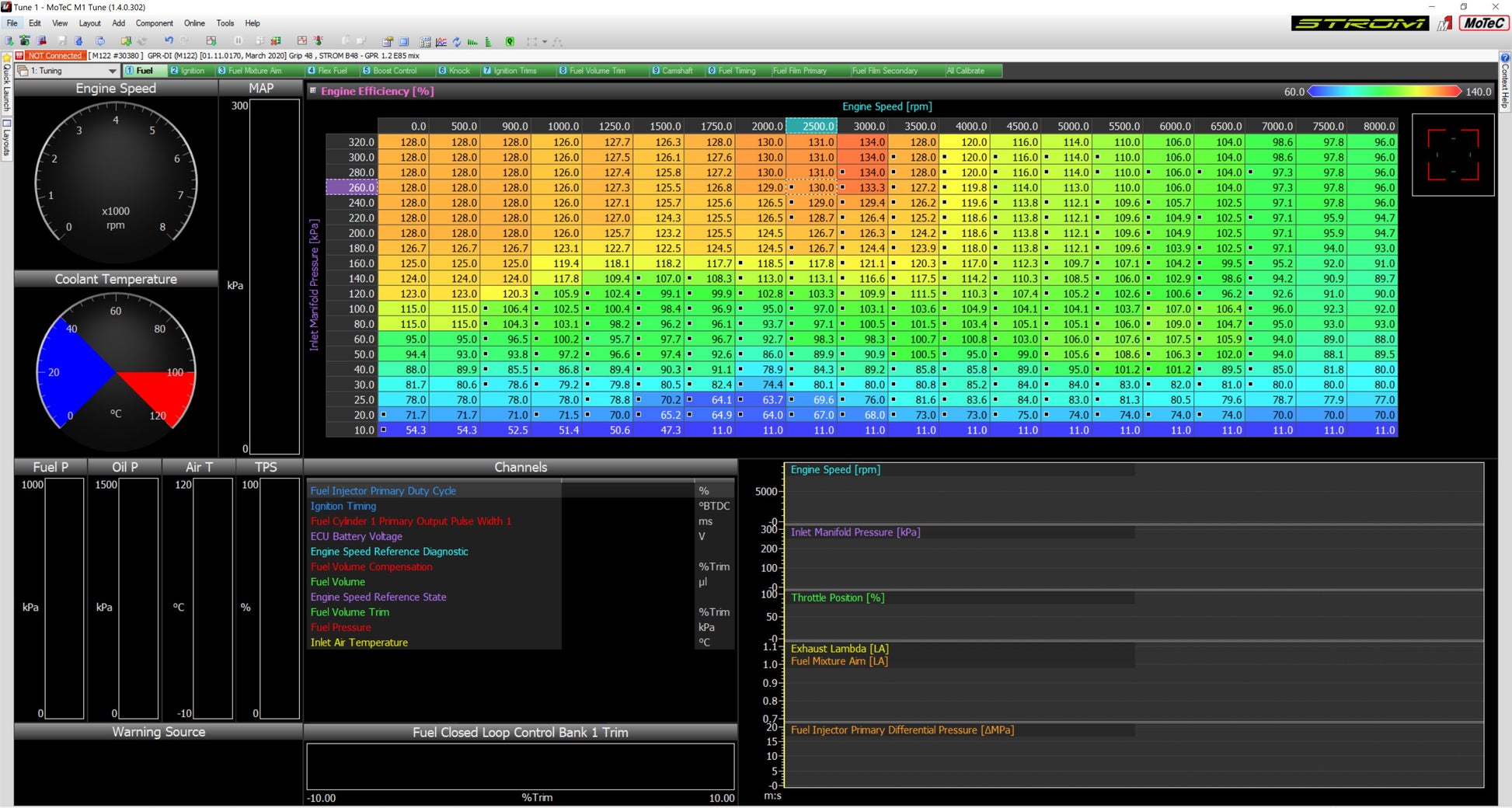
Task: Click the Pause icon in the toolbar
Action: (x=239, y=41)
